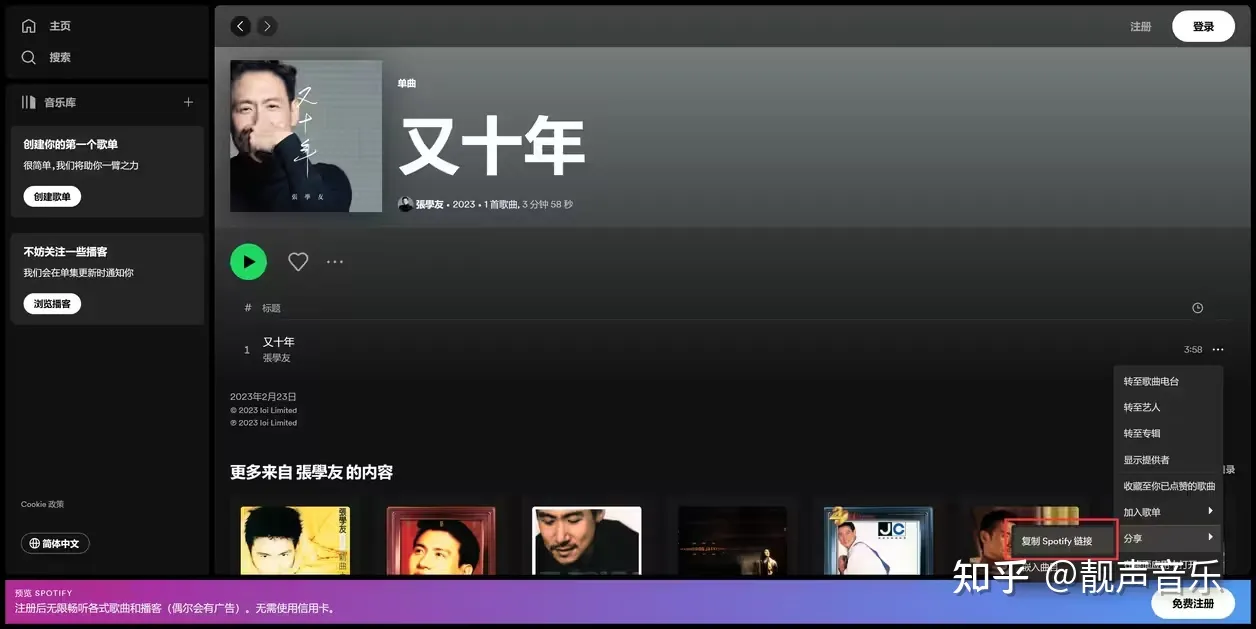Click the 不妨关注一些播客 heading

(65, 251)
